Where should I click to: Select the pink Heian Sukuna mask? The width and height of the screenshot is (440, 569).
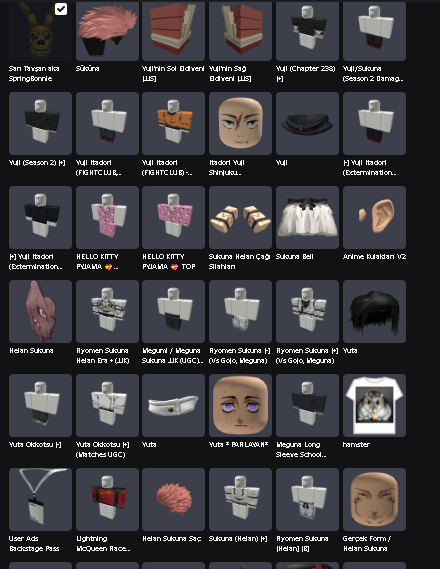tap(40, 311)
